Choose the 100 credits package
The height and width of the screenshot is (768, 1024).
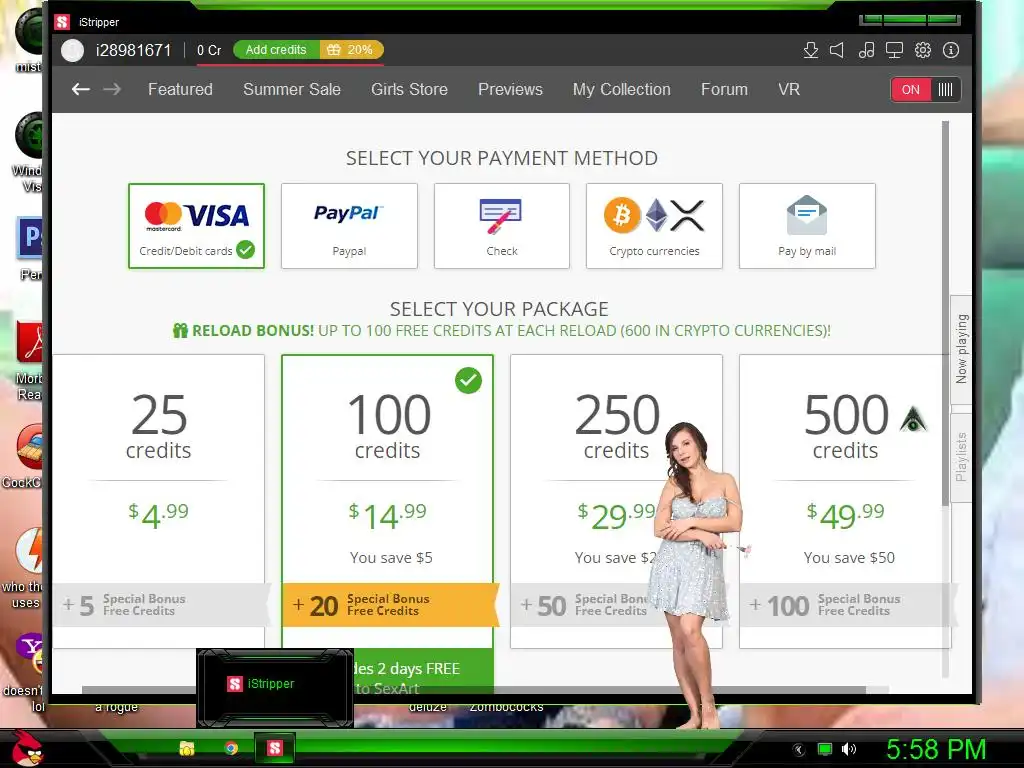pyautogui.click(x=387, y=502)
